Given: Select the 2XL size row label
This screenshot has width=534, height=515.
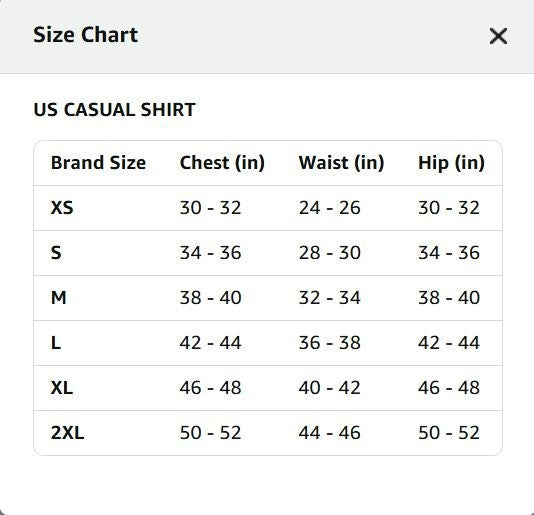Looking at the screenshot, I should click(67, 433).
